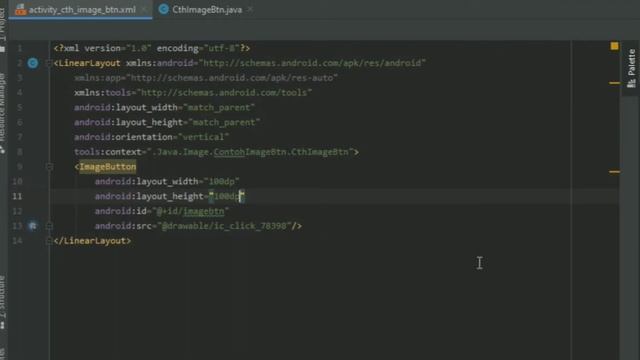
Task: Jump to the upper warning stripe marker
Action: pos(614,83)
